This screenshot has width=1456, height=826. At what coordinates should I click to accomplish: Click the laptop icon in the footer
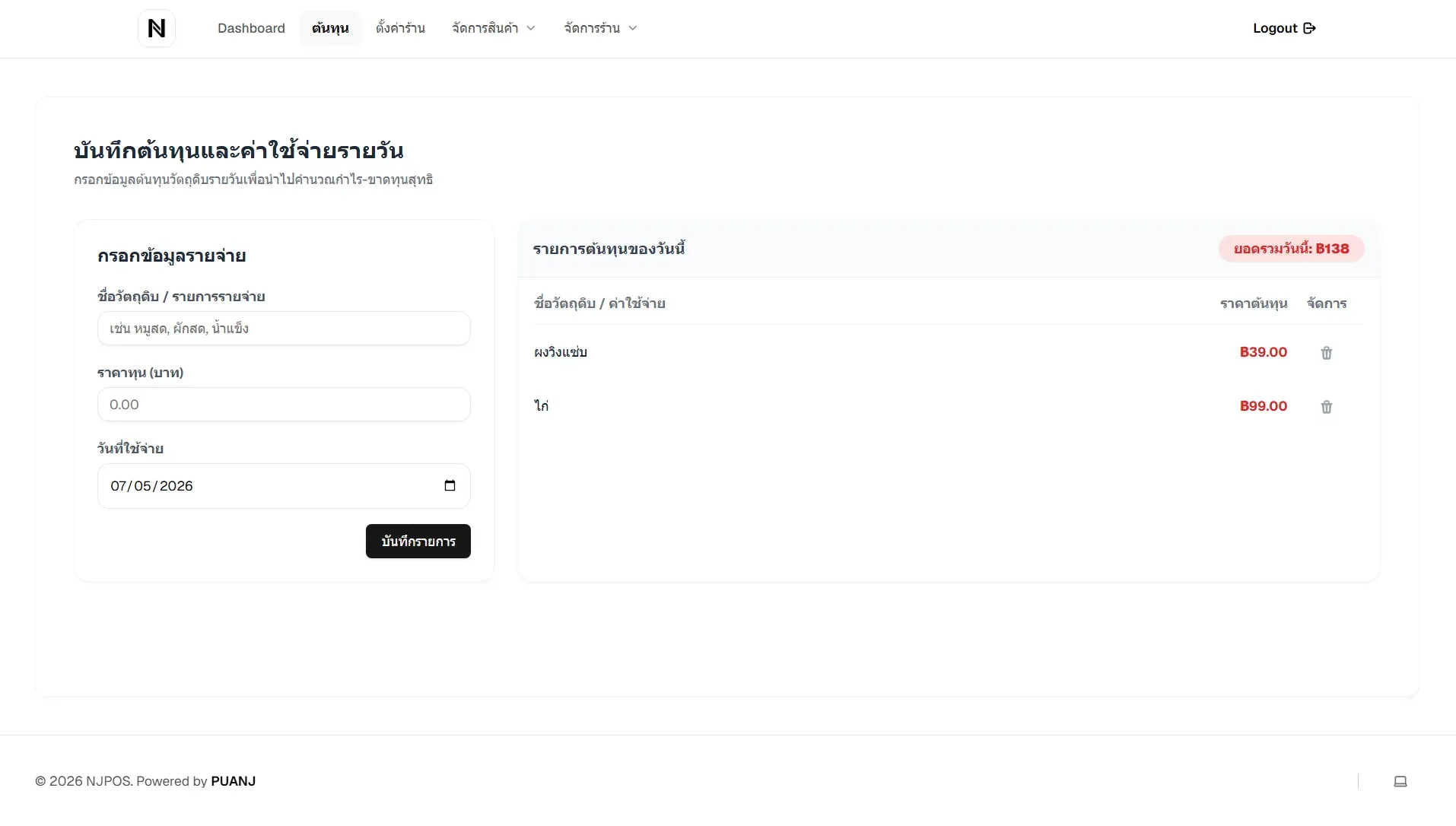click(1400, 781)
